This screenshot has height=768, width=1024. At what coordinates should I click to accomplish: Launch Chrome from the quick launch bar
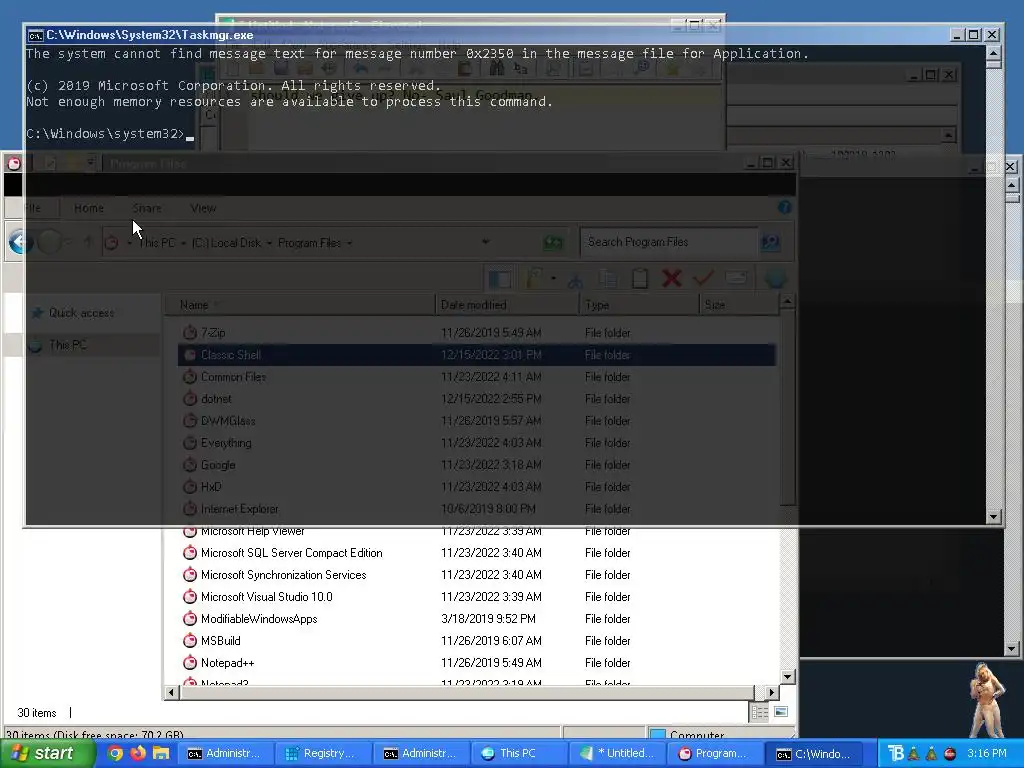click(115, 753)
